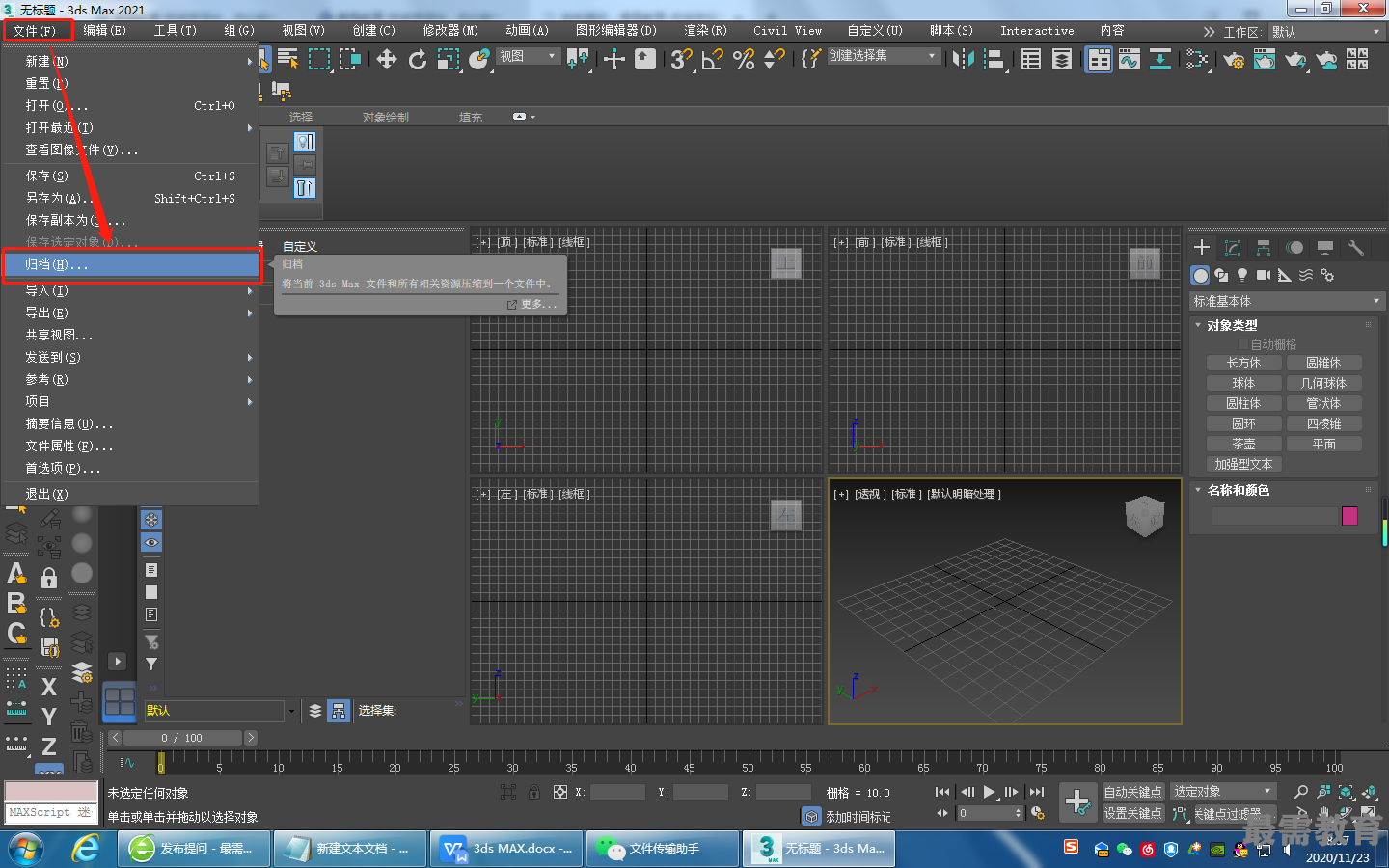Open the reference coordinate system dropdown 视图

coord(528,57)
